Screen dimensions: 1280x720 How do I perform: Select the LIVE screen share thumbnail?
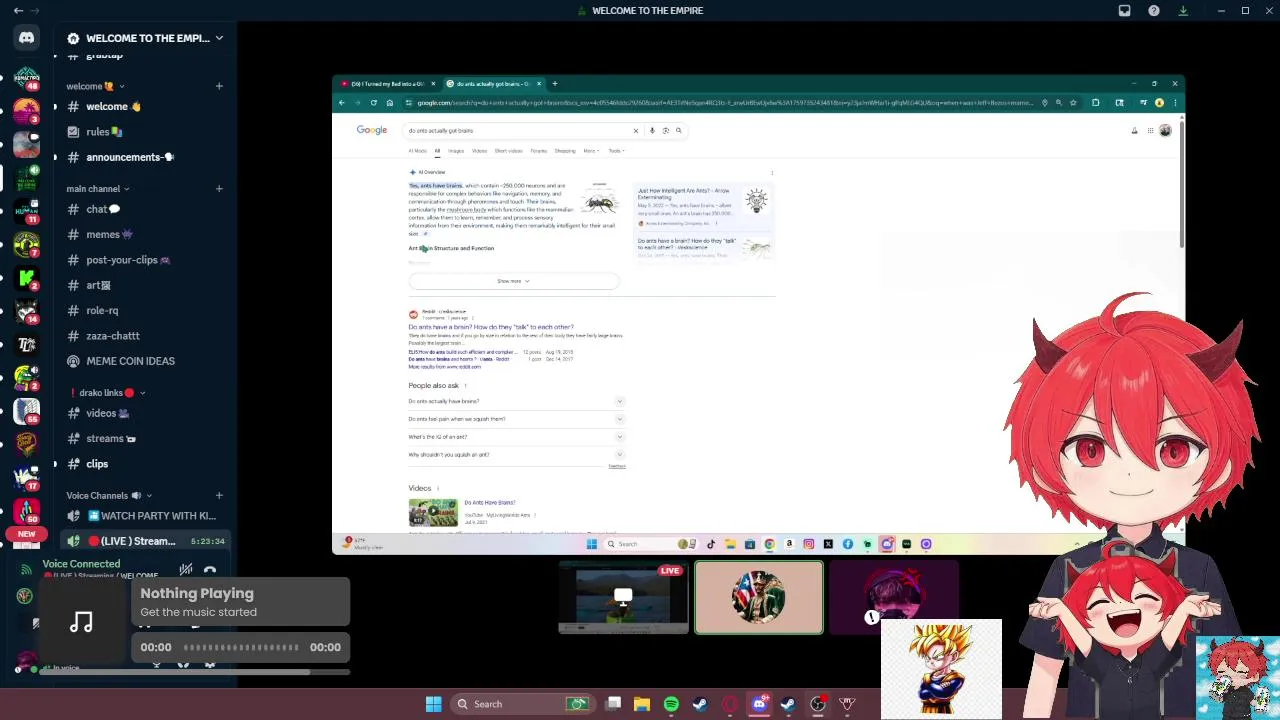coord(623,598)
